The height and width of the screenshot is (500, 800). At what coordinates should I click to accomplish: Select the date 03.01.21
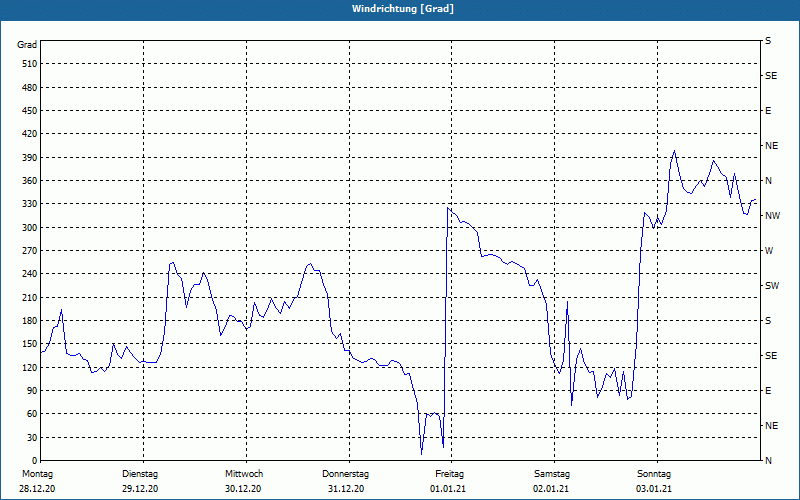click(x=654, y=489)
